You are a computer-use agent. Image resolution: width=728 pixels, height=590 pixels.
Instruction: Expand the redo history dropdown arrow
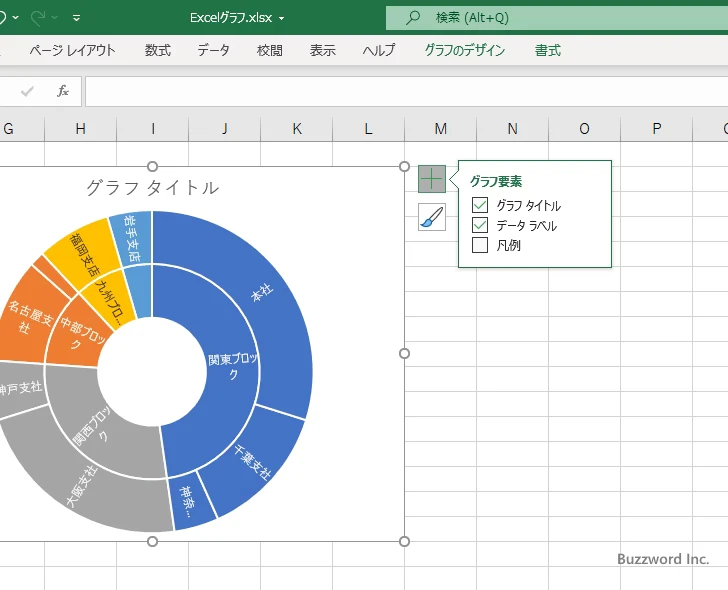click(x=54, y=18)
